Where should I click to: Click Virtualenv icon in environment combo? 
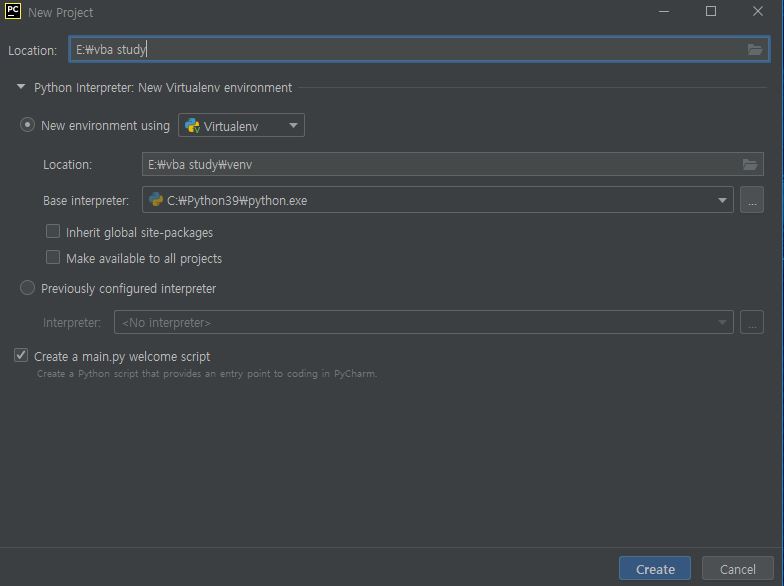[192, 126]
